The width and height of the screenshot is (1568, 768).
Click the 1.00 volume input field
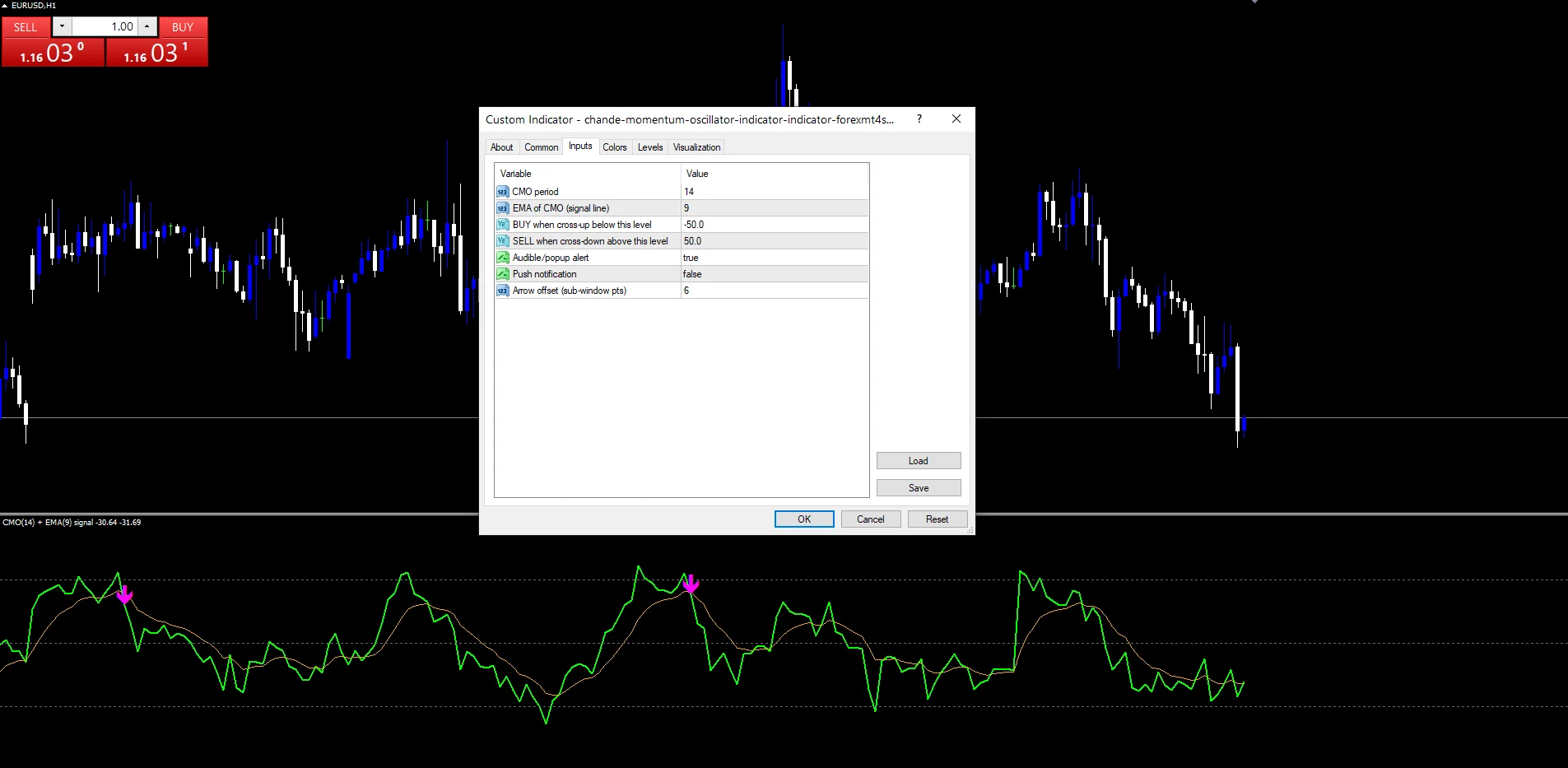[105, 26]
